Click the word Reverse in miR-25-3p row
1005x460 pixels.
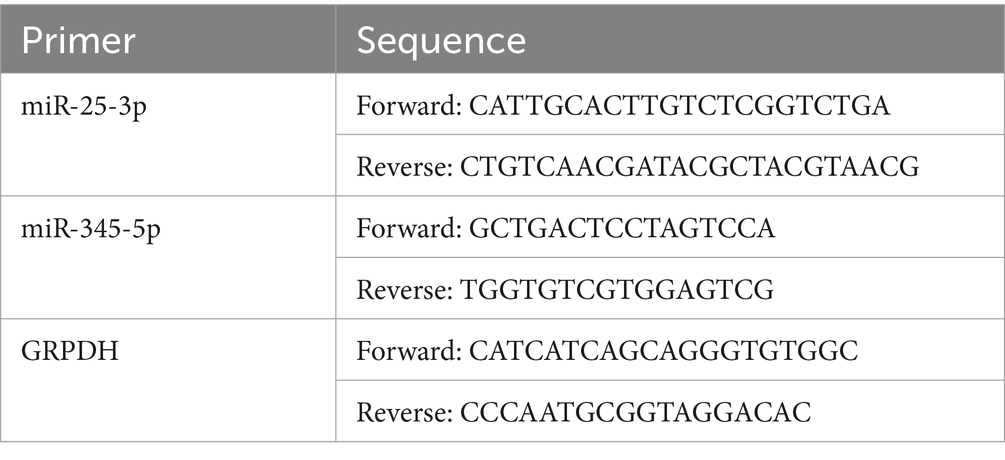pos(404,167)
